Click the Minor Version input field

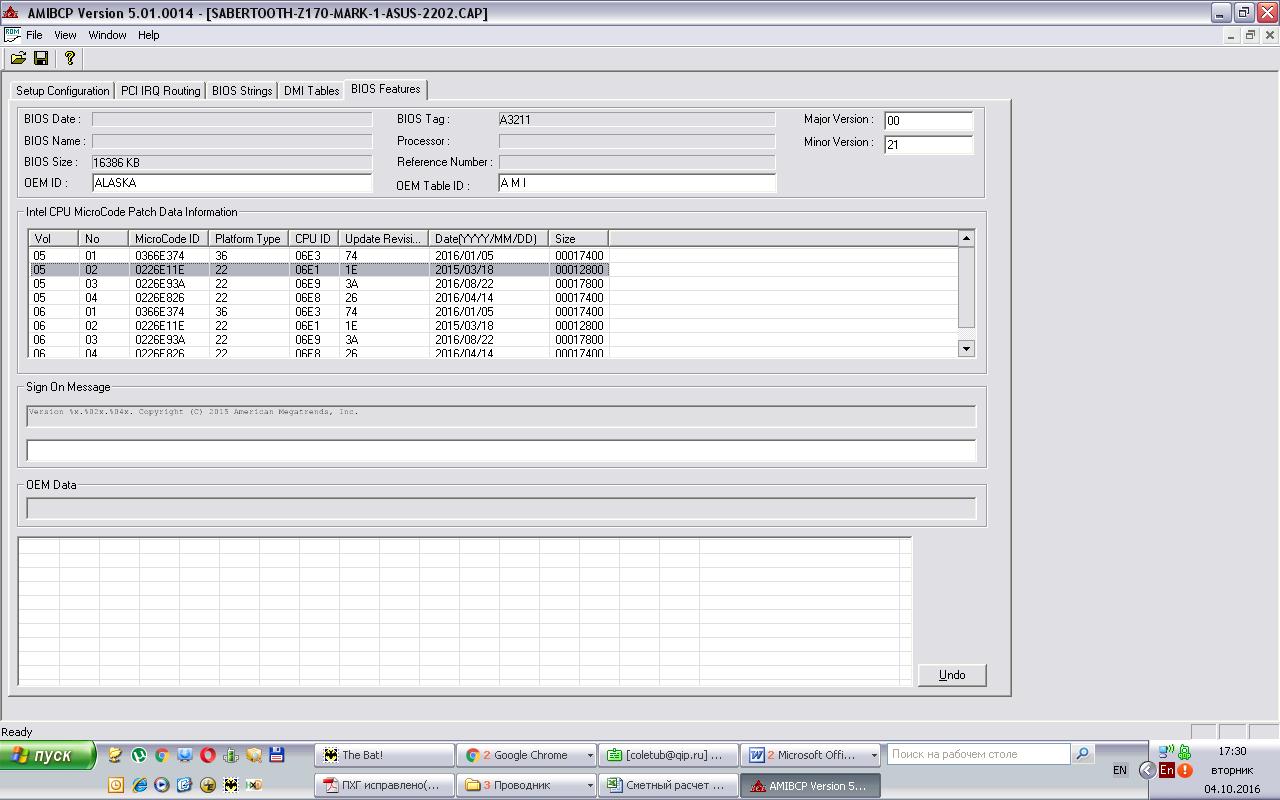[x=929, y=145]
